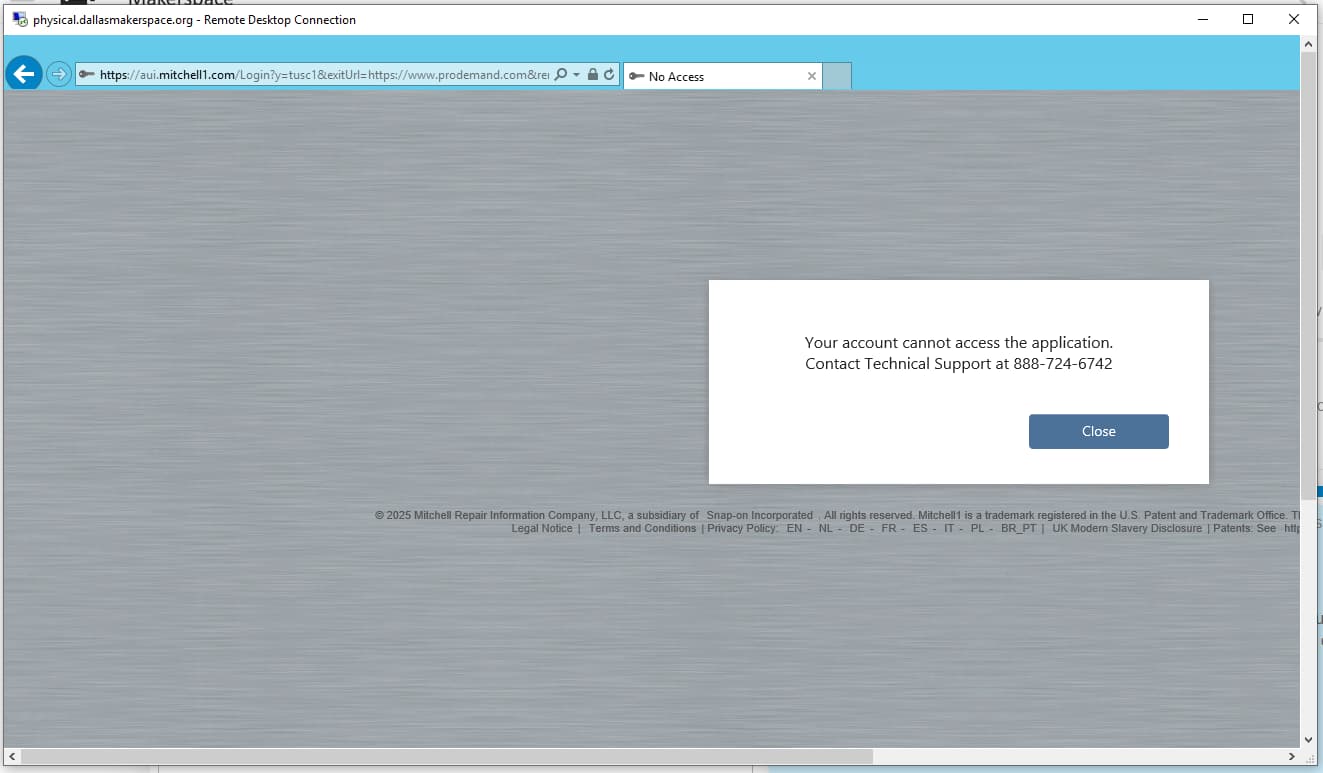Screen dimensions: 1323x773
Task: Open the Legal Notice link
Action: click(x=541, y=528)
